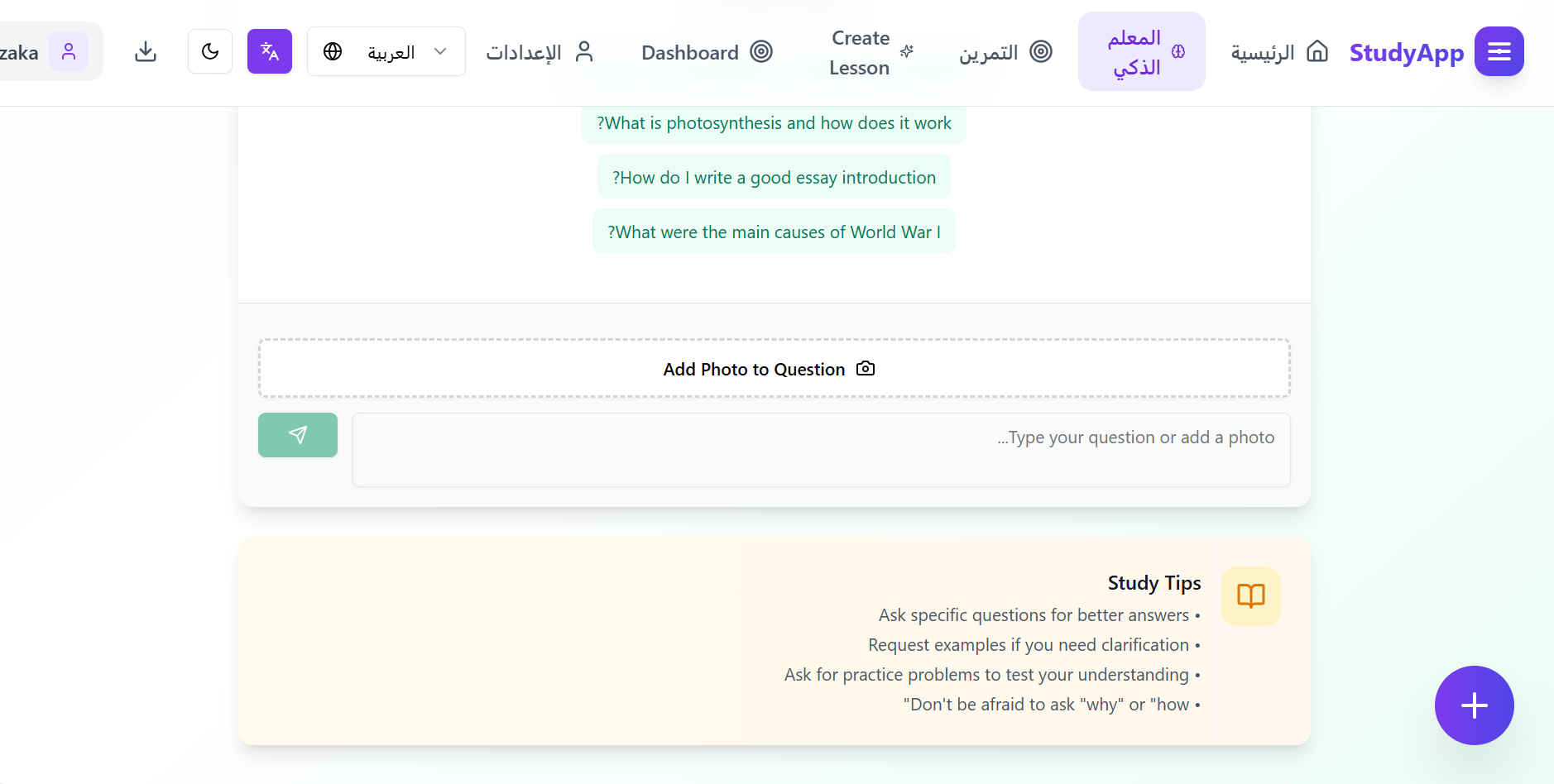Click the user profile avatar icon
This screenshot has width=1554, height=784.
pos(69,51)
